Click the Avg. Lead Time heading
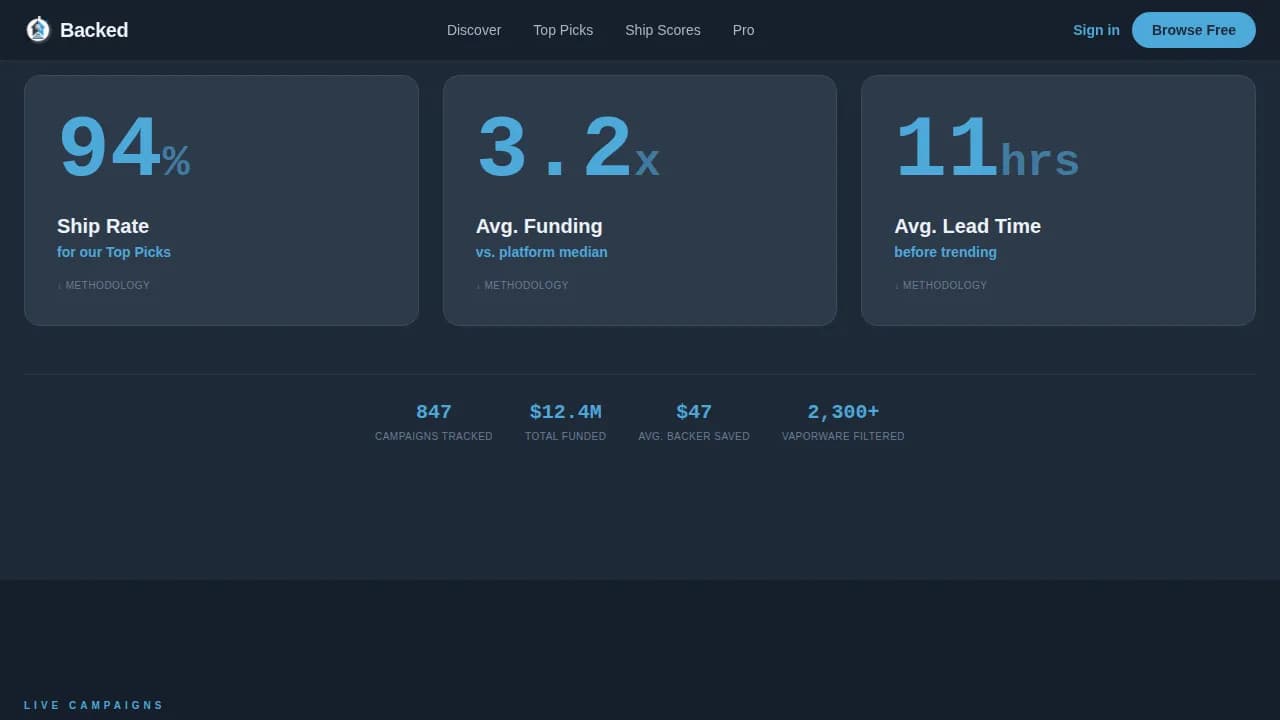Image resolution: width=1280 pixels, height=720 pixels. click(967, 226)
